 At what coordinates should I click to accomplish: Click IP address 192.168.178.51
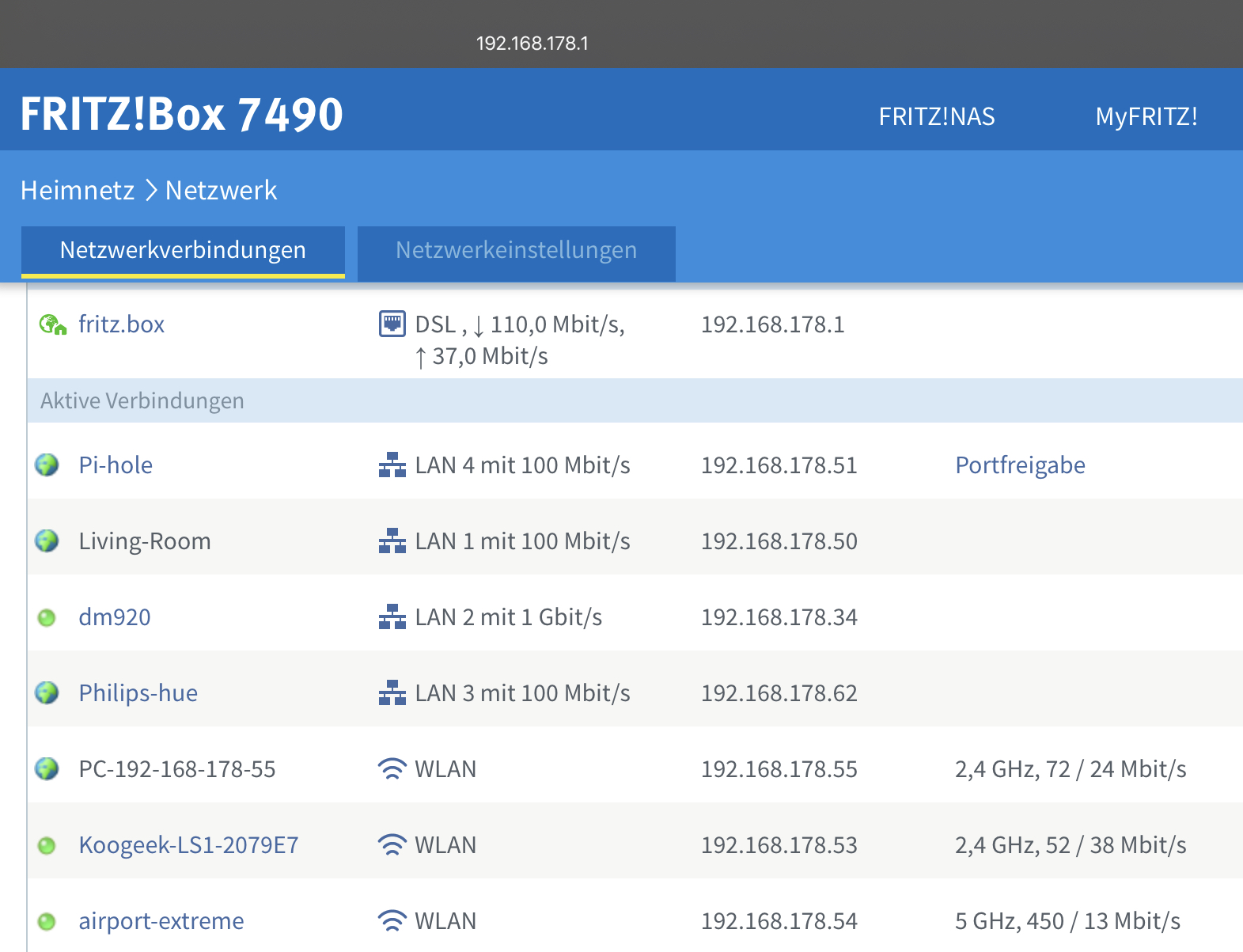tap(779, 465)
